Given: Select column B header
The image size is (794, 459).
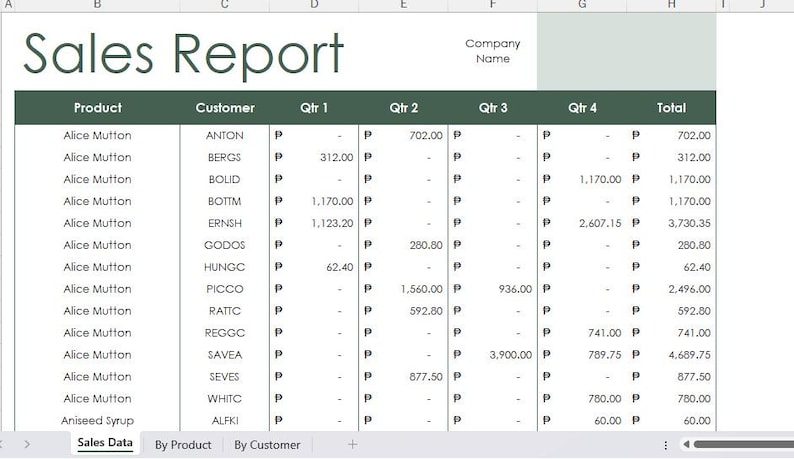Looking at the screenshot, I should coord(97,5).
